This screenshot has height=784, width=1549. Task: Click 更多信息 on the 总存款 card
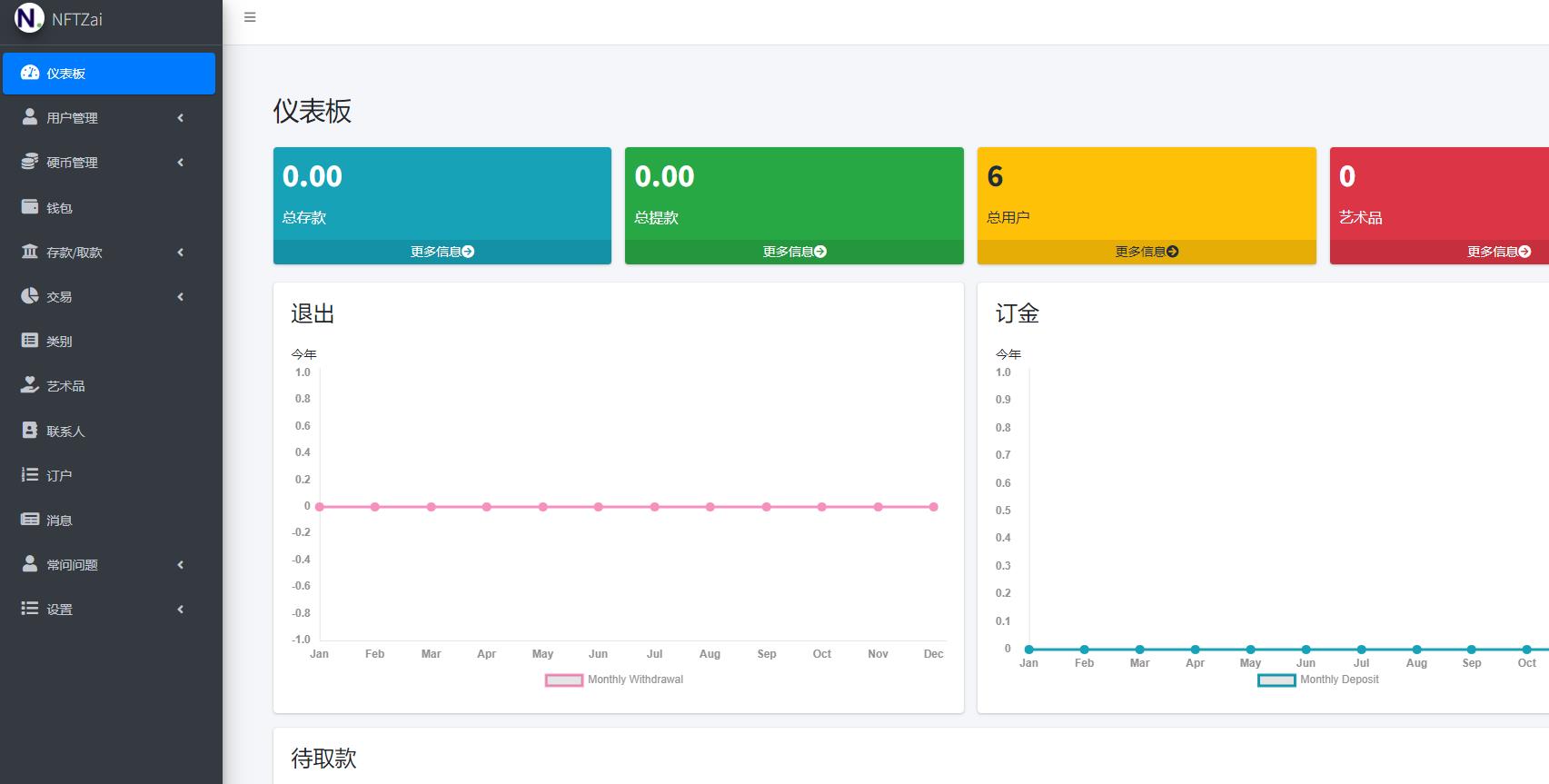(x=442, y=252)
